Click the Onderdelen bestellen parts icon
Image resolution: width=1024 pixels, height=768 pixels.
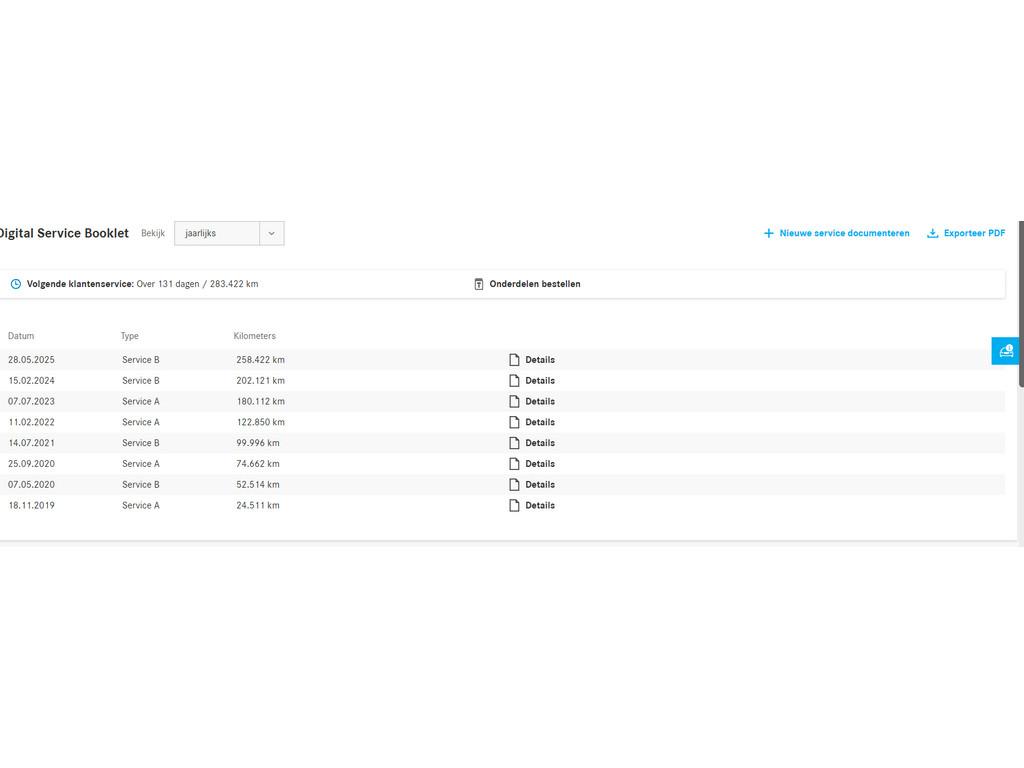479,284
